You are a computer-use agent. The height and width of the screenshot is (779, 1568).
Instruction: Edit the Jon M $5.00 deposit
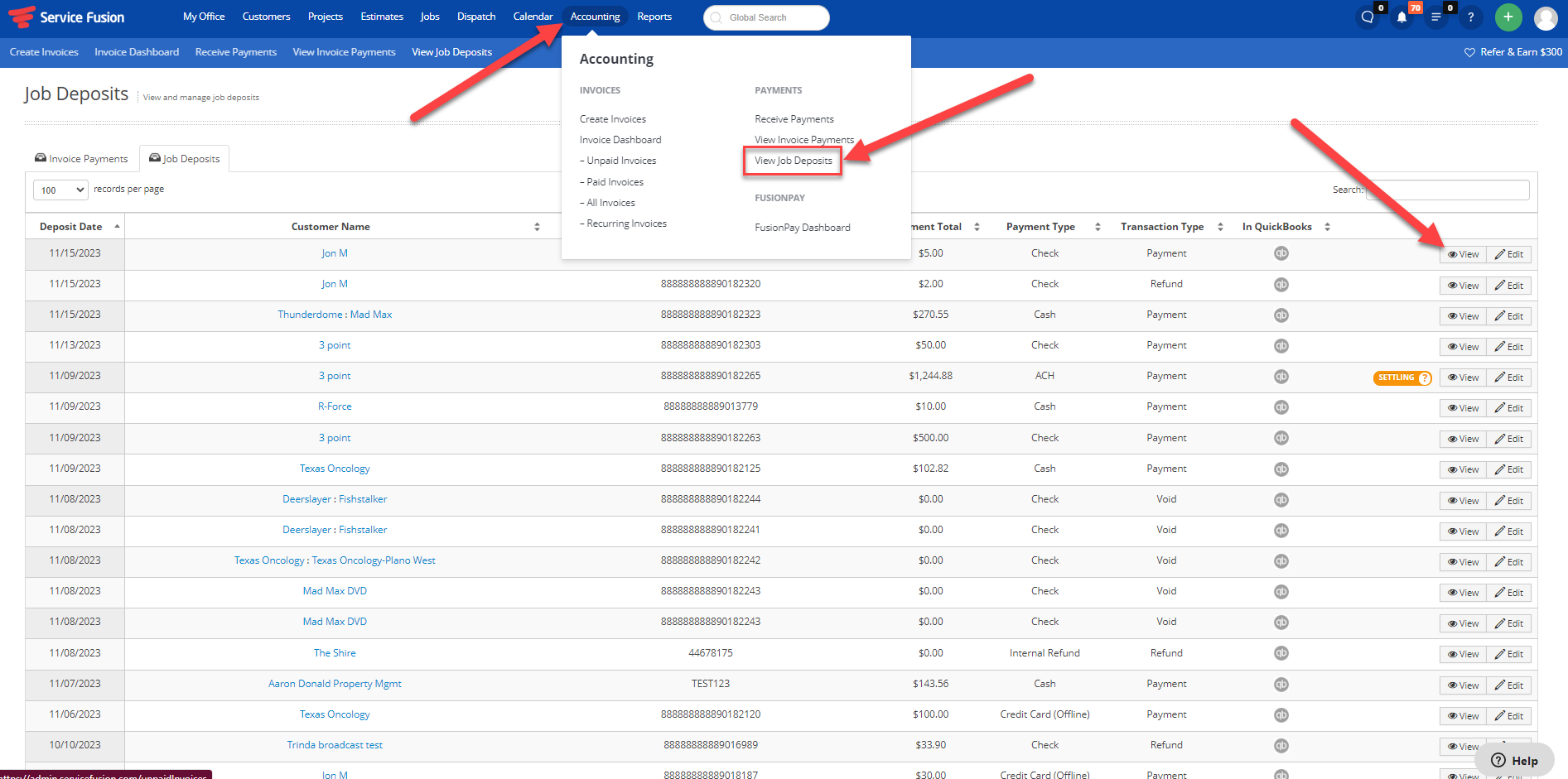coord(1509,254)
